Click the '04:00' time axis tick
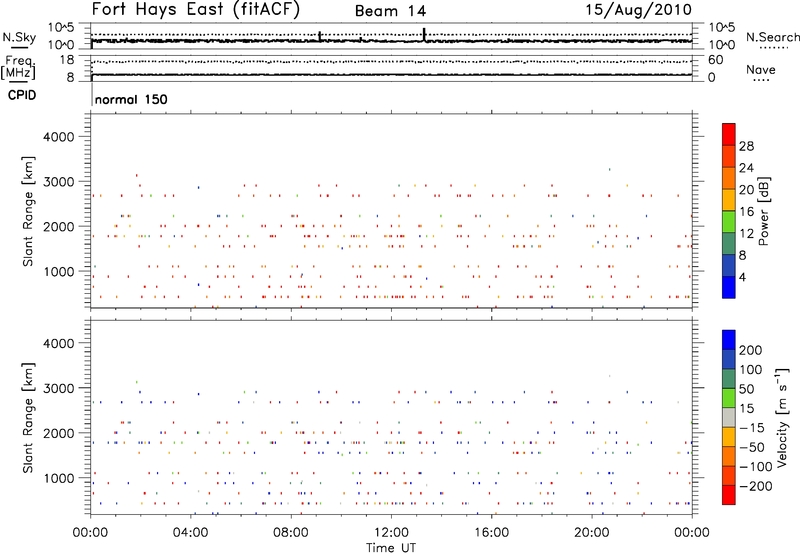The height and width of the screenshot is (554, 800). pos(190,533)
